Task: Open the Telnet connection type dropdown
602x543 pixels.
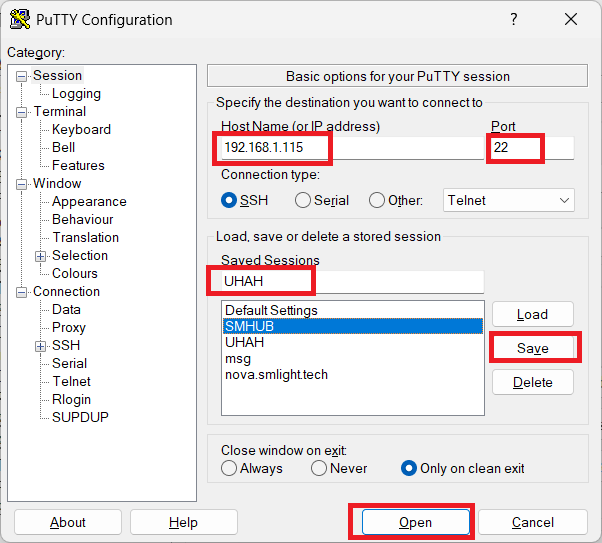Action: [509, 200]
